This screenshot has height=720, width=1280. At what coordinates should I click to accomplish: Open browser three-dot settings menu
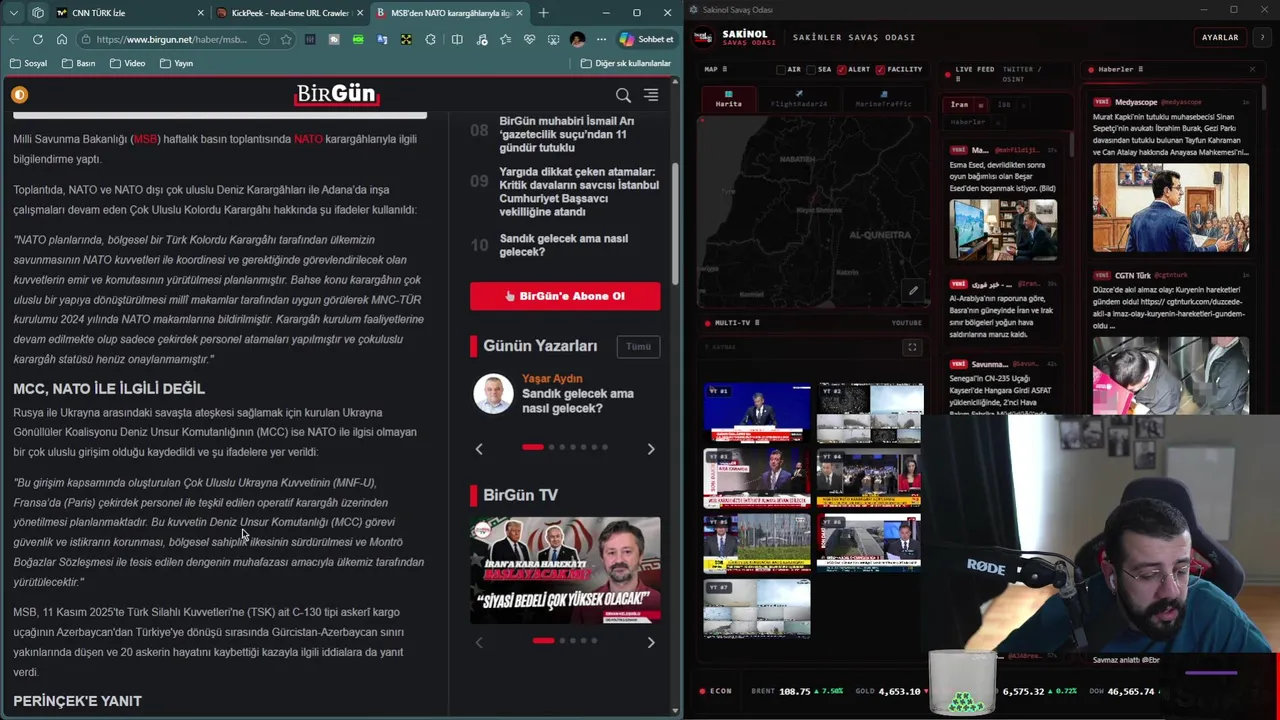coord(601,39)
